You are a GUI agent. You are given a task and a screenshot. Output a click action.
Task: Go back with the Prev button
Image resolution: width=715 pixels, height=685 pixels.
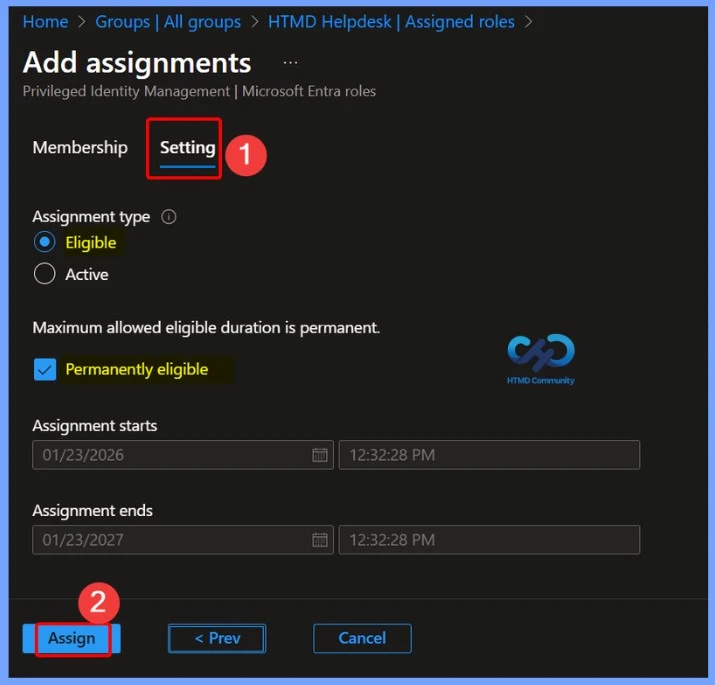coord(216,638)
